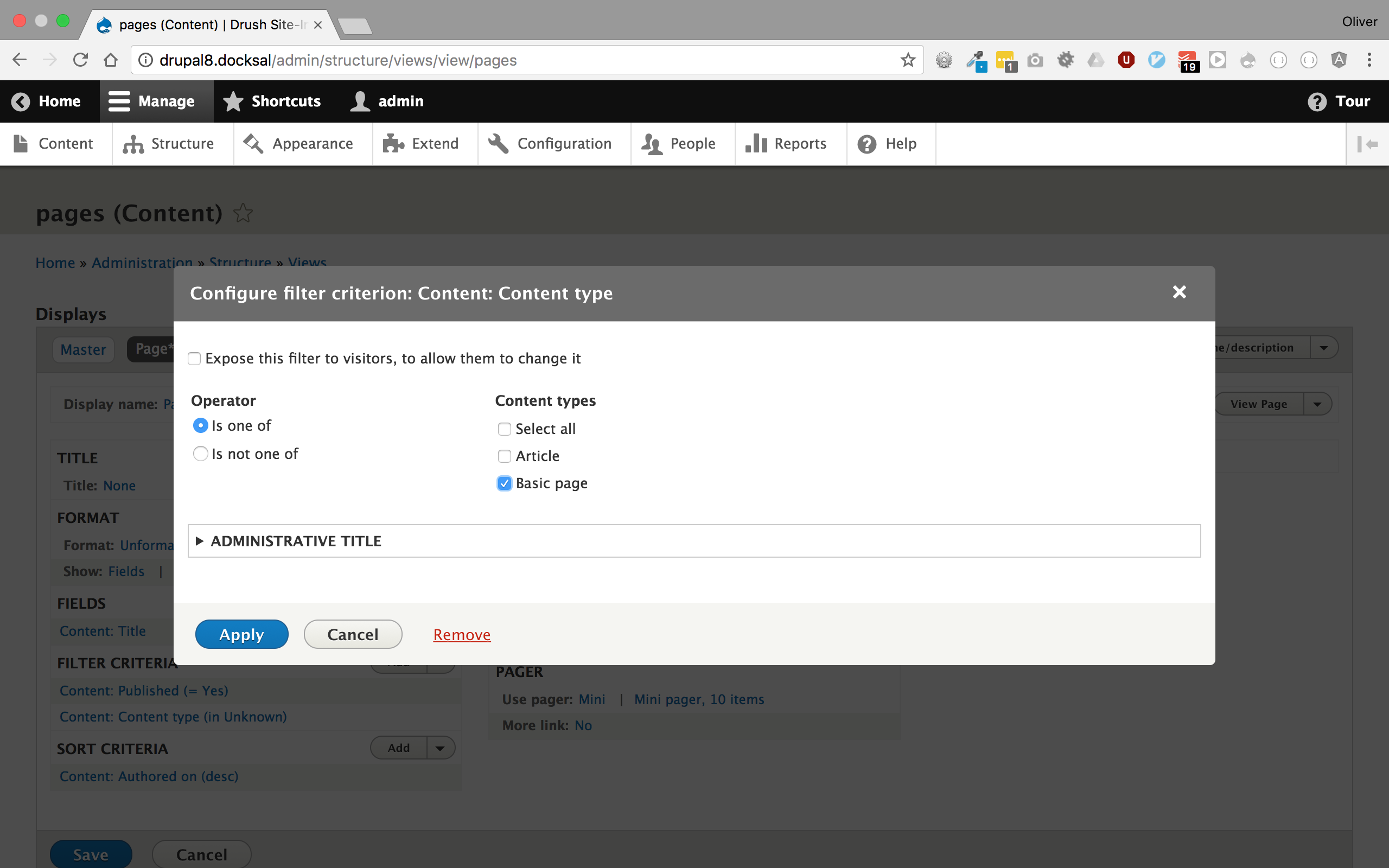Close the filter criterion dialog

(x=1179, y=292)
